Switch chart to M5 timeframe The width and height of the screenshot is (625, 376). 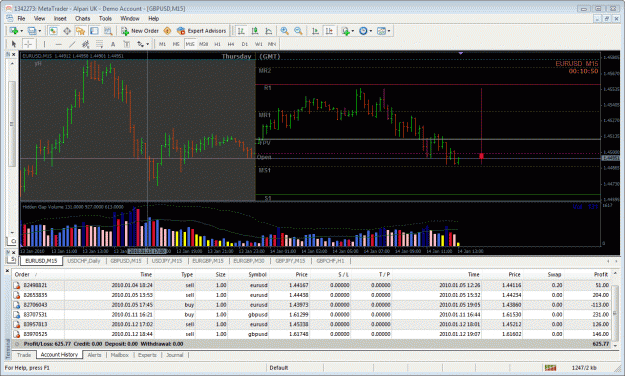point(176,44)
